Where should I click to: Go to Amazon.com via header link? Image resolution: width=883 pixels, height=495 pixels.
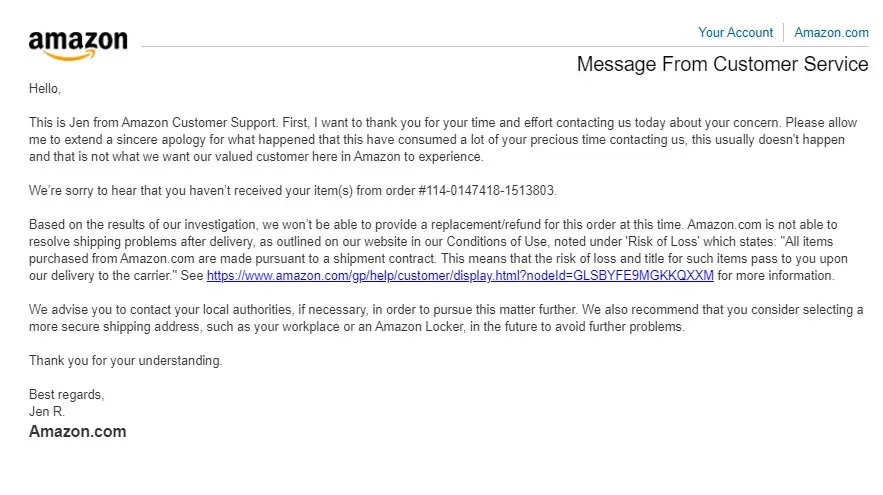(831, 32)
